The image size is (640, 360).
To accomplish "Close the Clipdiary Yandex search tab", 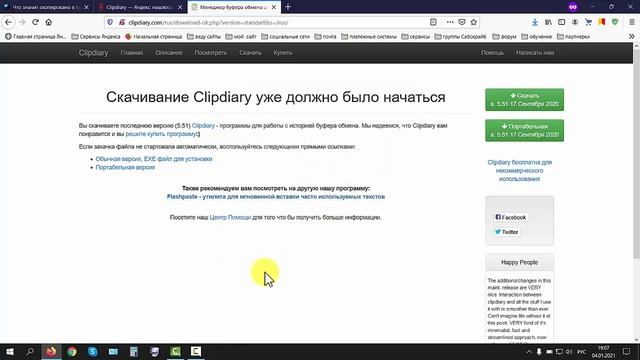I will (180, 7).
